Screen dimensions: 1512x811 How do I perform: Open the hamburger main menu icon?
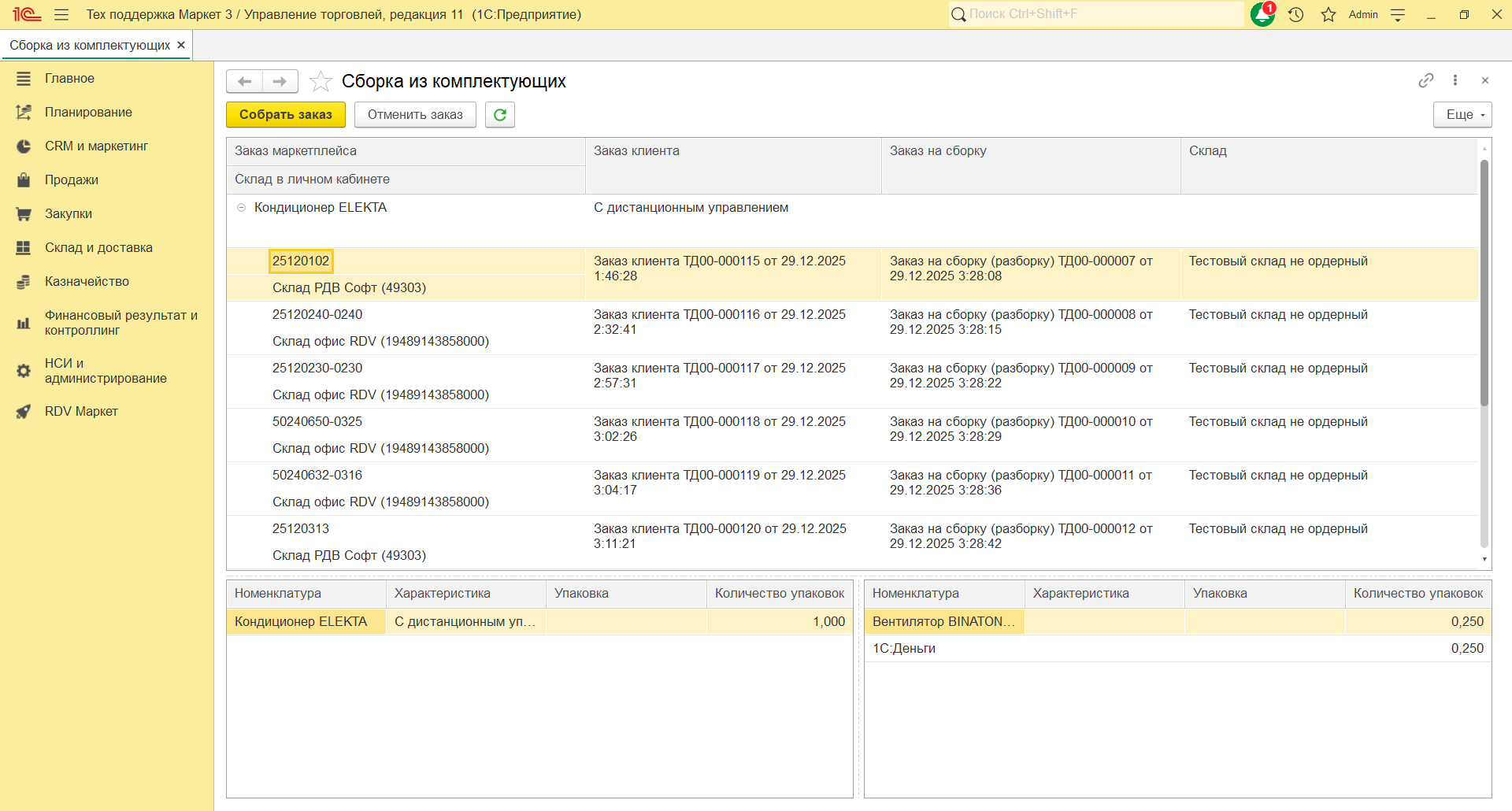61,14
